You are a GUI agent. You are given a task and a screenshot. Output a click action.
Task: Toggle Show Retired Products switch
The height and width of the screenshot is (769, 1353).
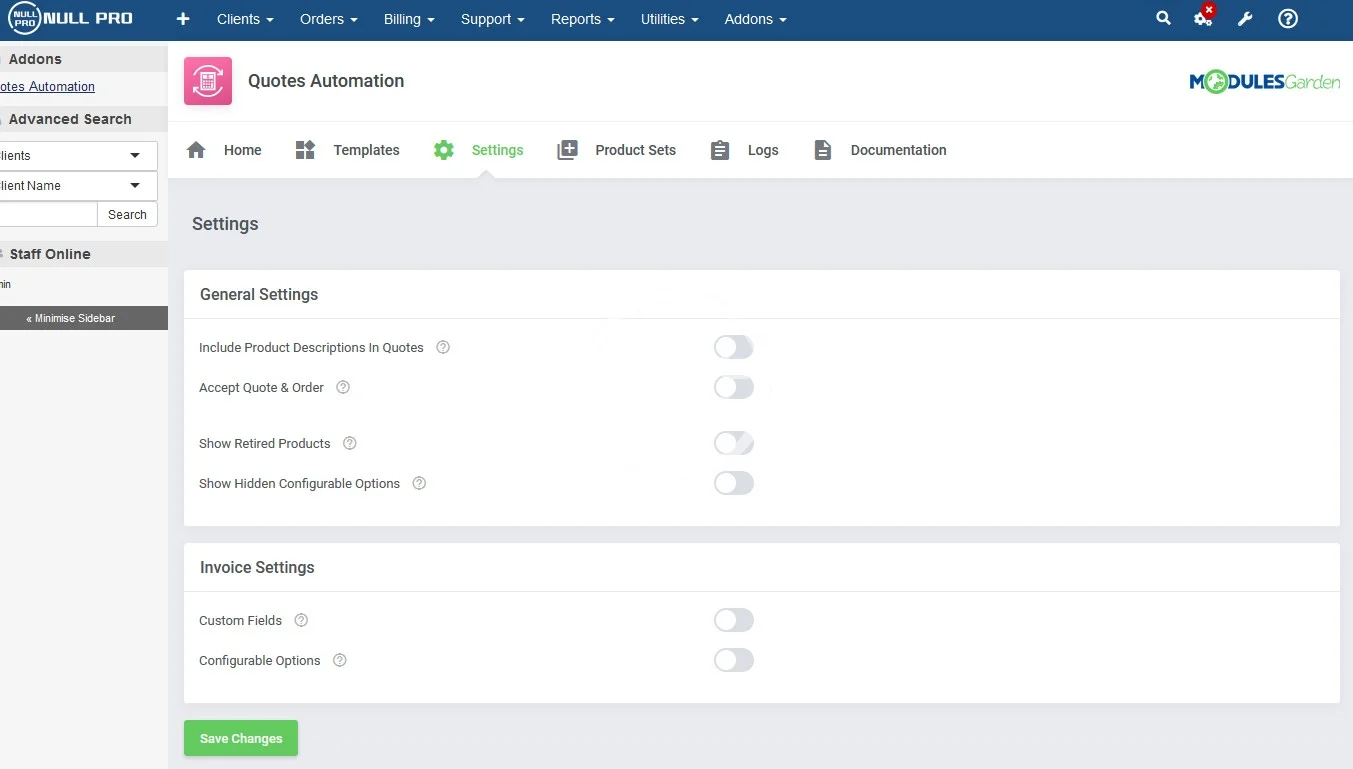point(733,443)
